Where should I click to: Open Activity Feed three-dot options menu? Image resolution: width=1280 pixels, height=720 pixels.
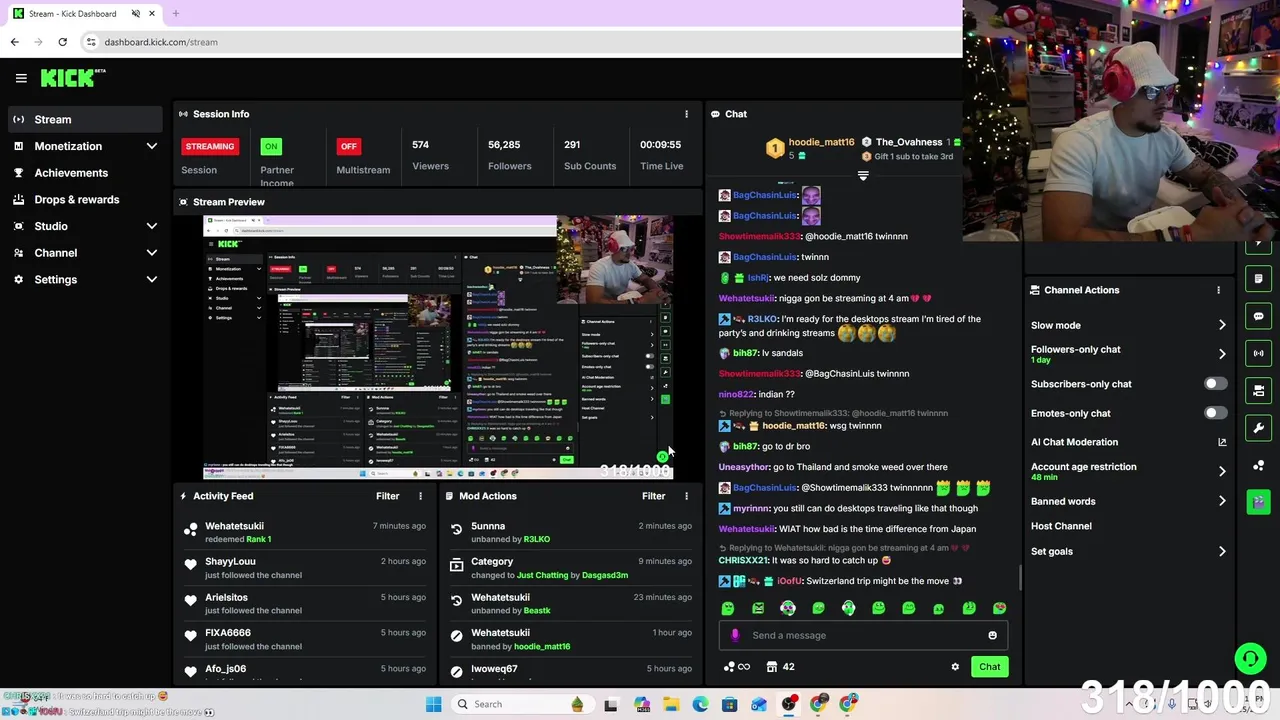[x=420, y=496]
